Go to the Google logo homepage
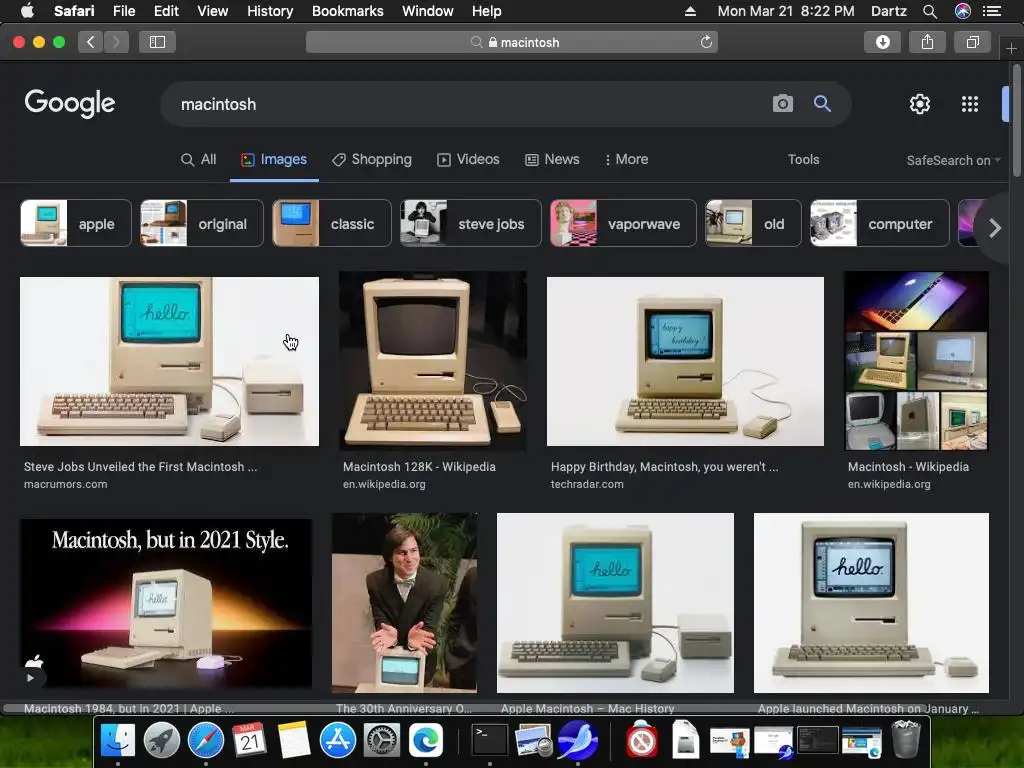This screenshot has width=1024, height=768. pyautogui.click(x=70, y=103)
